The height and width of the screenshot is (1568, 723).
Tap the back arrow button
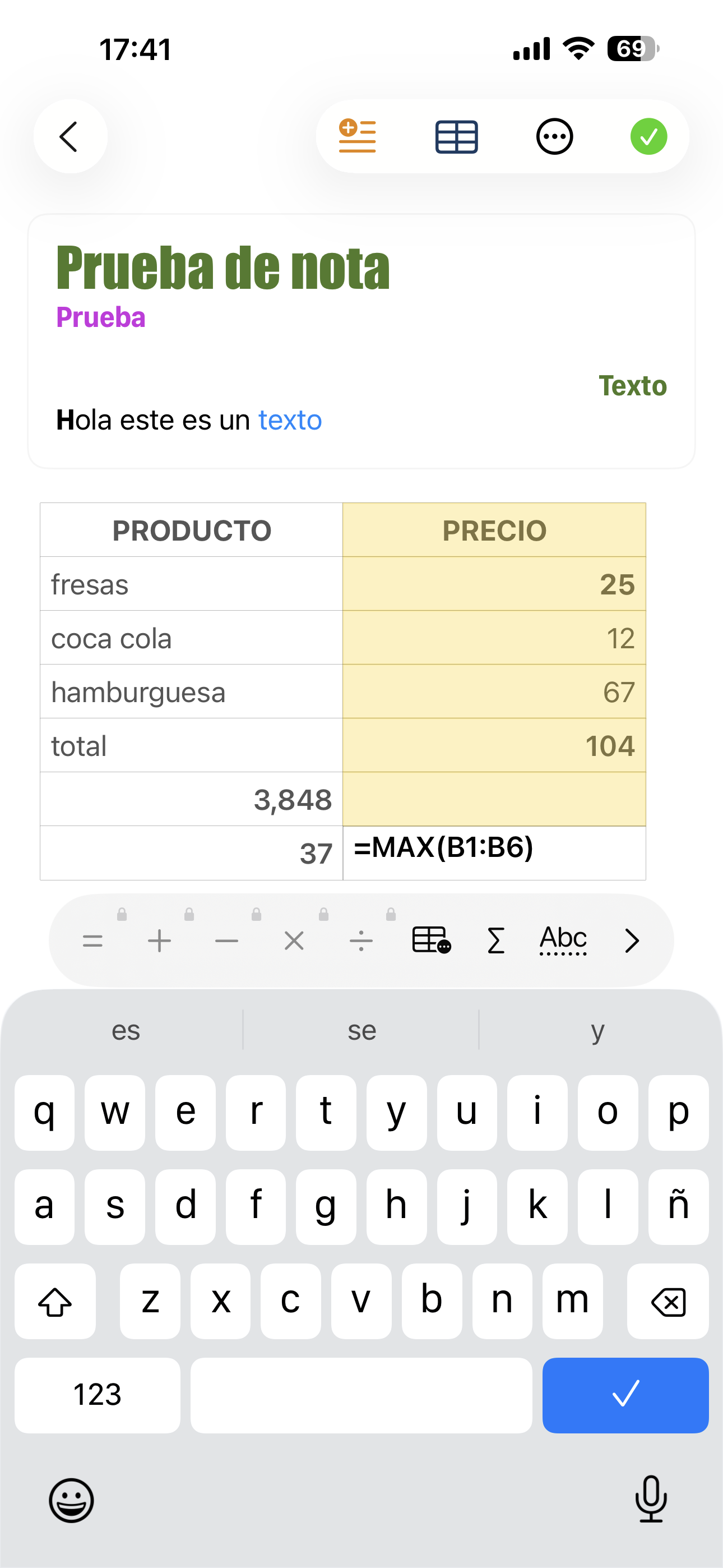[70, 136]
